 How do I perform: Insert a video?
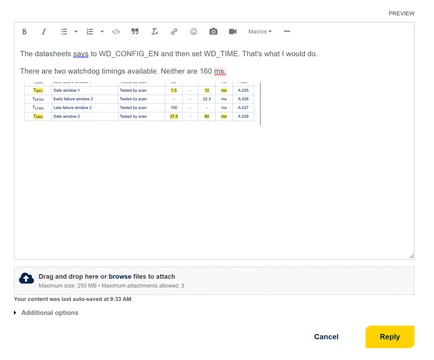pyautogui.click(x=233, y=31)
